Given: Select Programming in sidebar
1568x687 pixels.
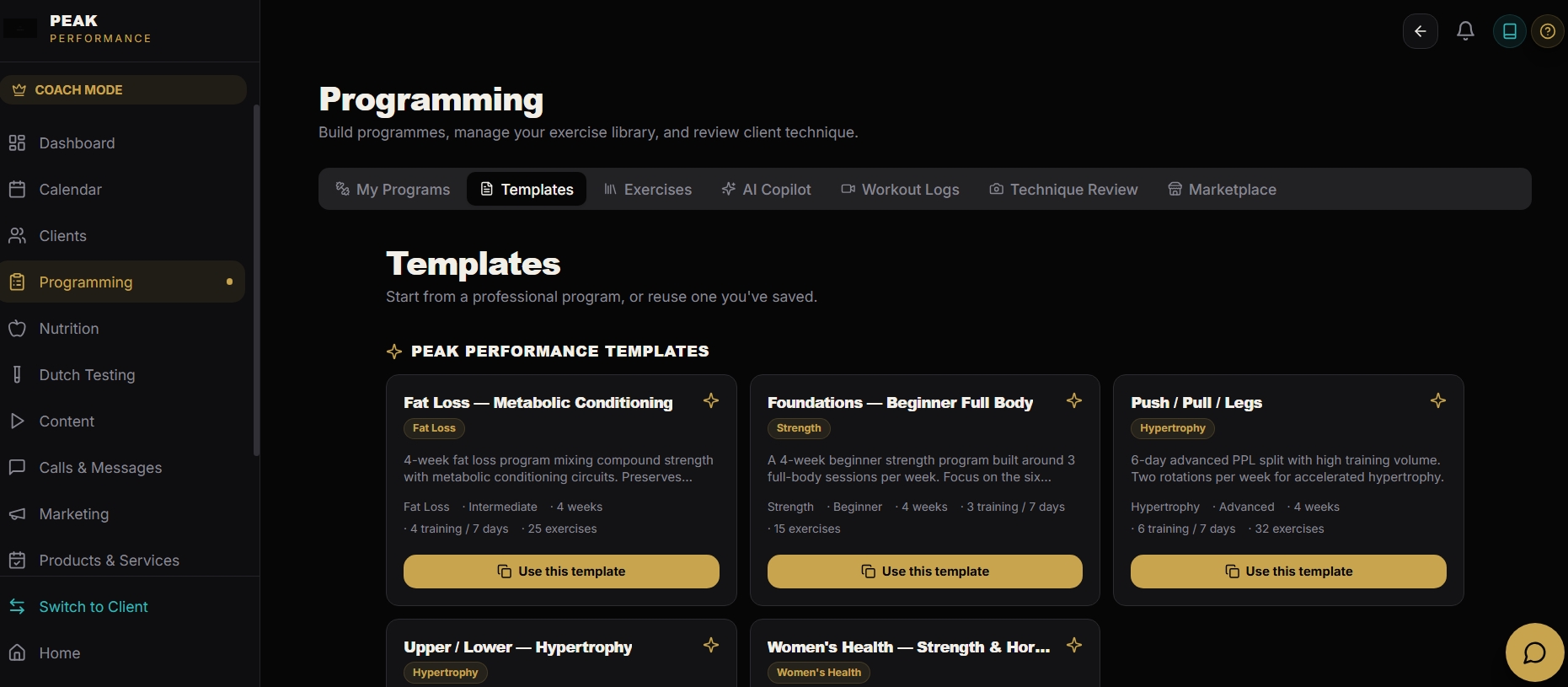Looking at the screenshot, I should pos(123,282).
